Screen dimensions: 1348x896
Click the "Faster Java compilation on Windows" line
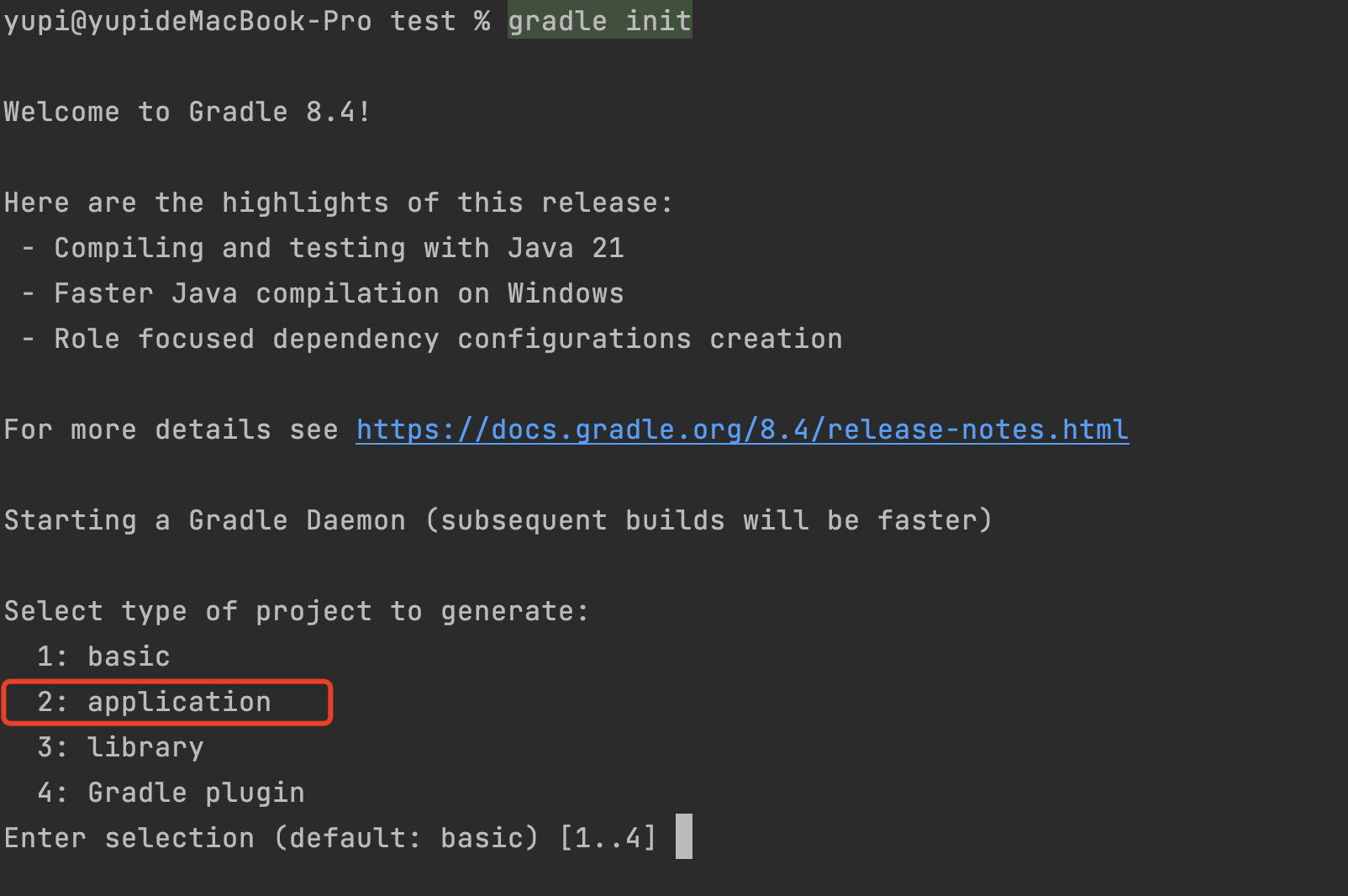tap(339, 293)
